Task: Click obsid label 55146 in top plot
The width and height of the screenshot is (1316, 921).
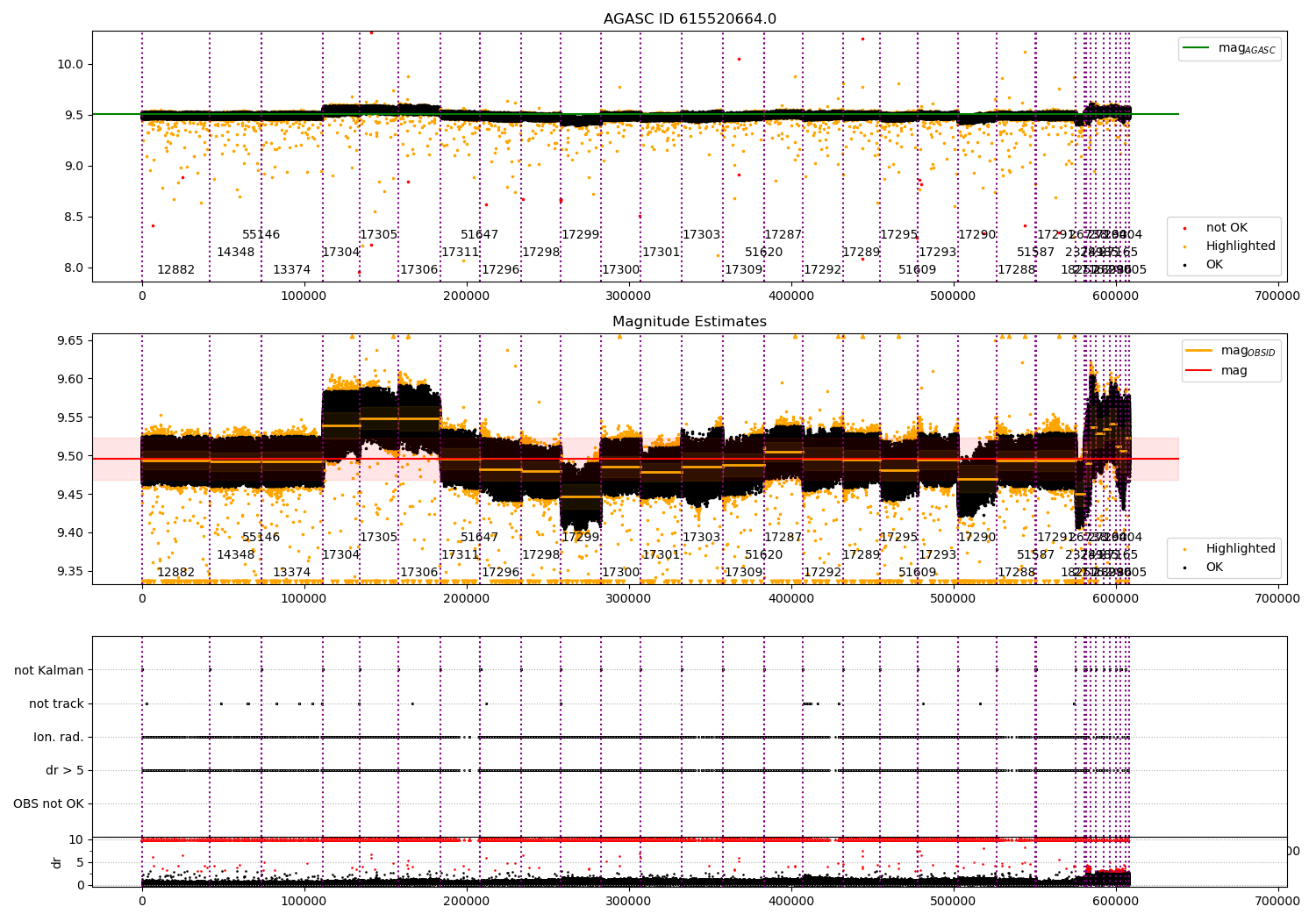Action: point(261,234)
